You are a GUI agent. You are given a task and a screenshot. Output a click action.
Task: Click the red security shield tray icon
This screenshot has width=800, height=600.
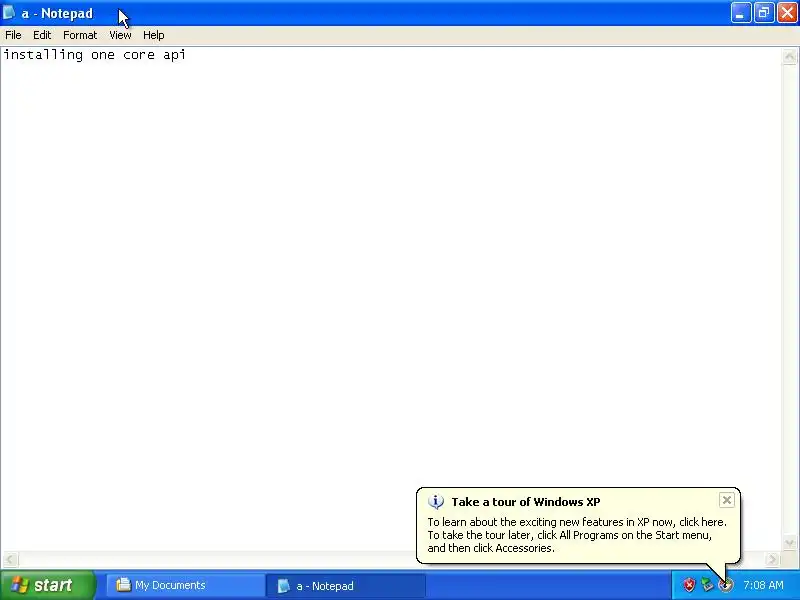pyautogui.click(x=689, y=585)
